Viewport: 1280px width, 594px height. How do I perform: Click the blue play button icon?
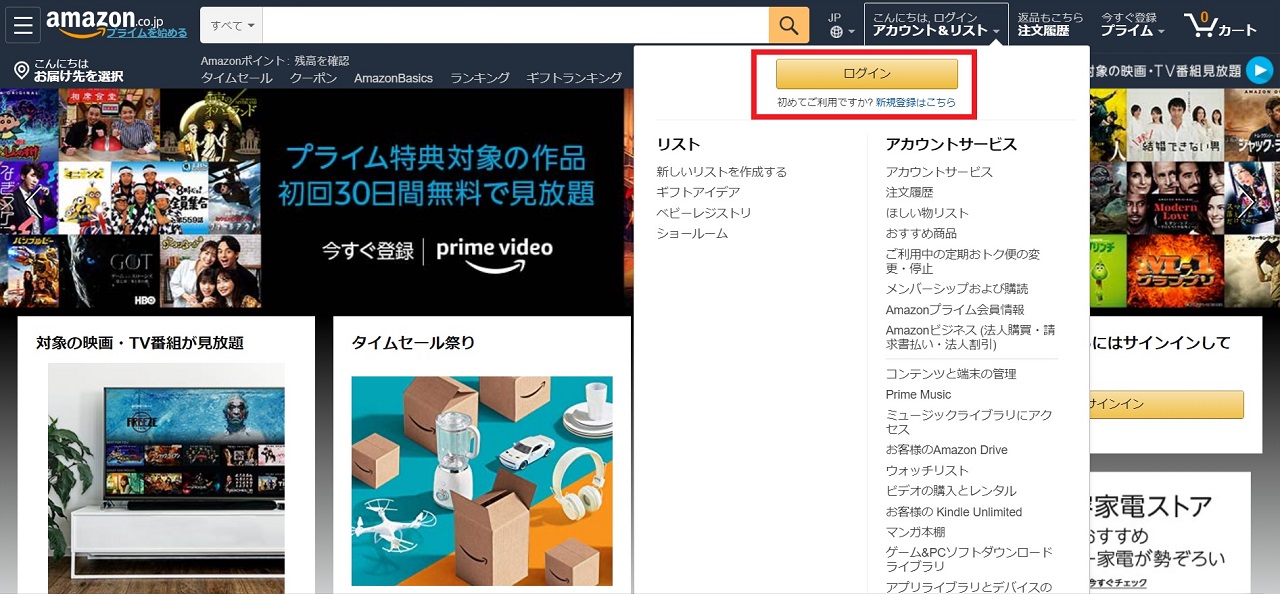coord(1259,70)
